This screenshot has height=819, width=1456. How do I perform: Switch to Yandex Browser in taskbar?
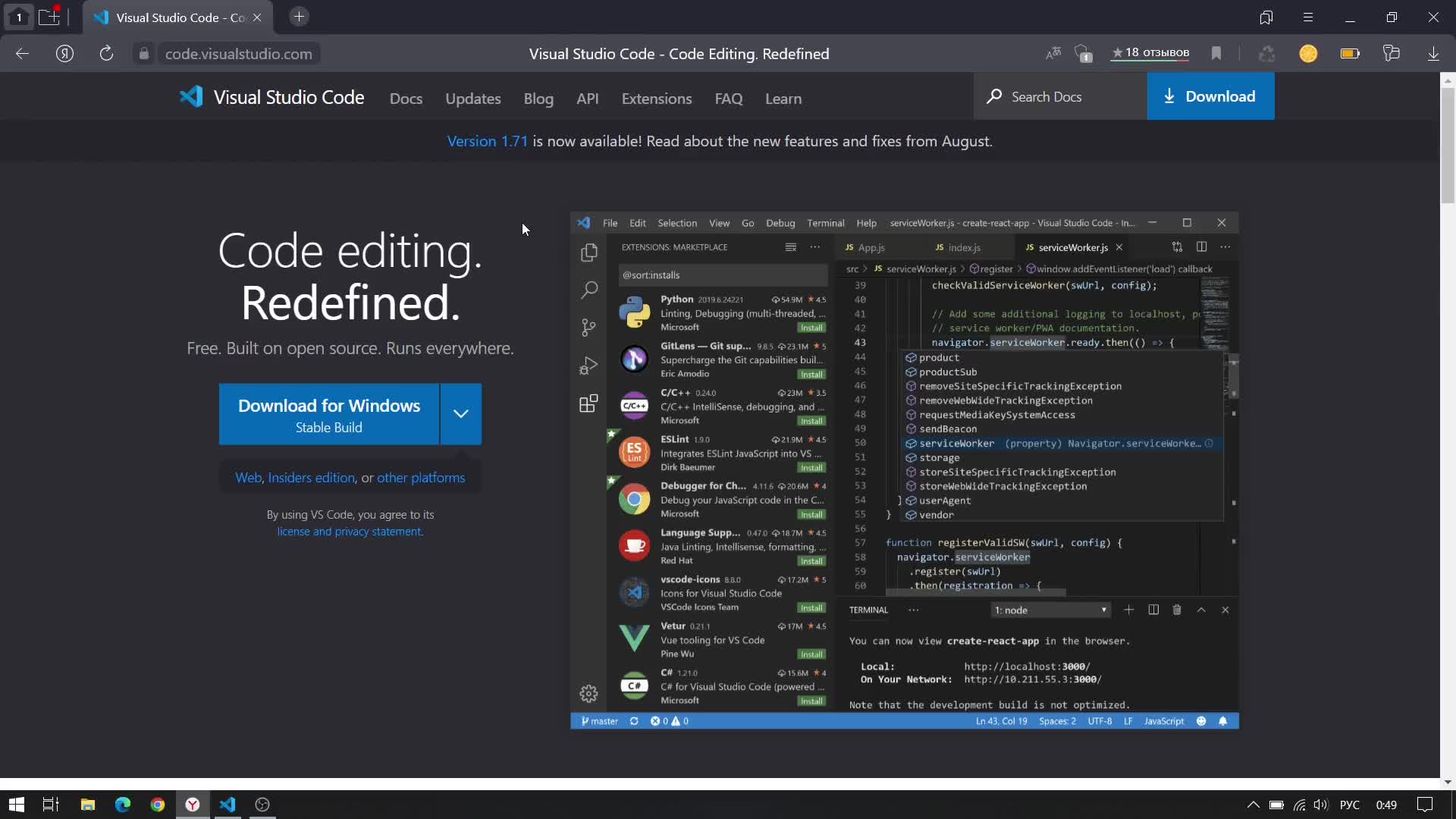click(x=193, y=805)
